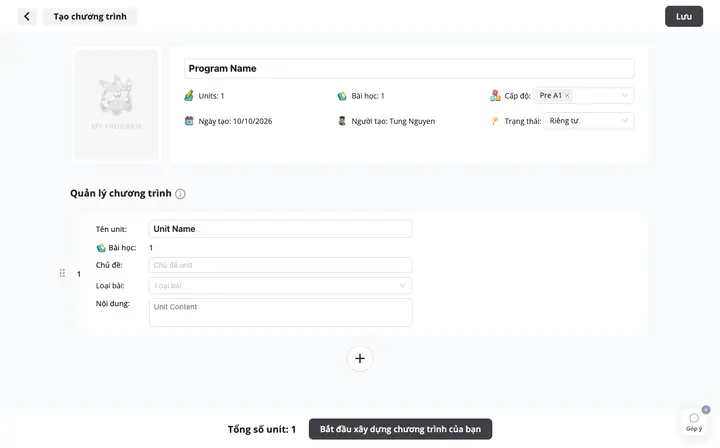720x448 pixels.
Task: Click the book icon in unit Bài học row
Action: 101,248
